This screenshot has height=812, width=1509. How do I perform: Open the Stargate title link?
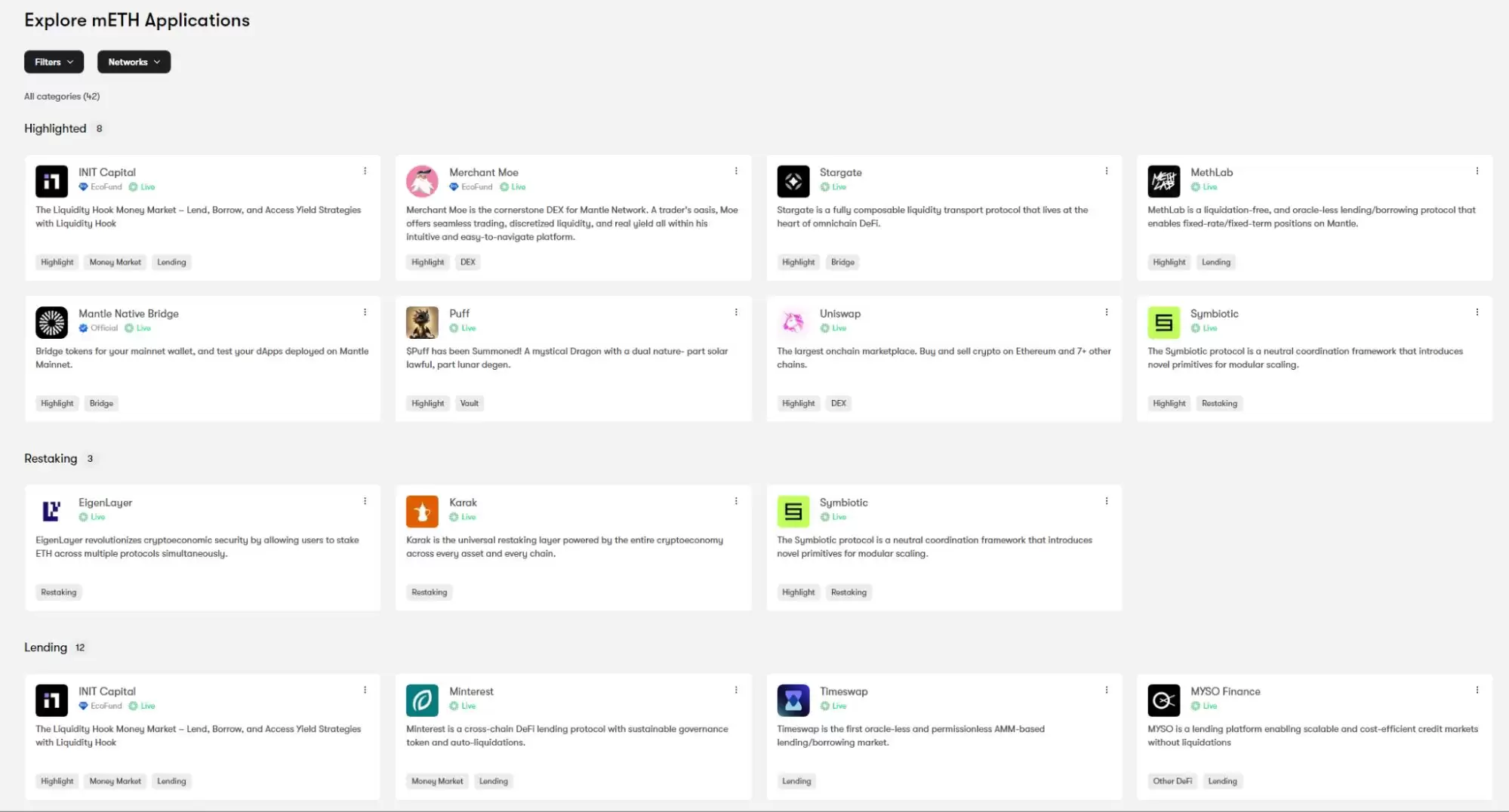tap(841, 173)
